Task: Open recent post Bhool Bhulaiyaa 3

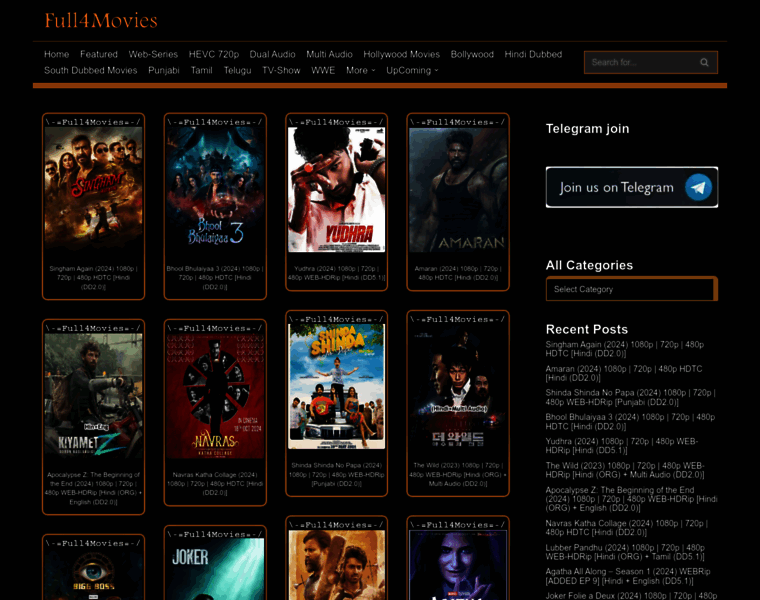Action: pos(630,422)
